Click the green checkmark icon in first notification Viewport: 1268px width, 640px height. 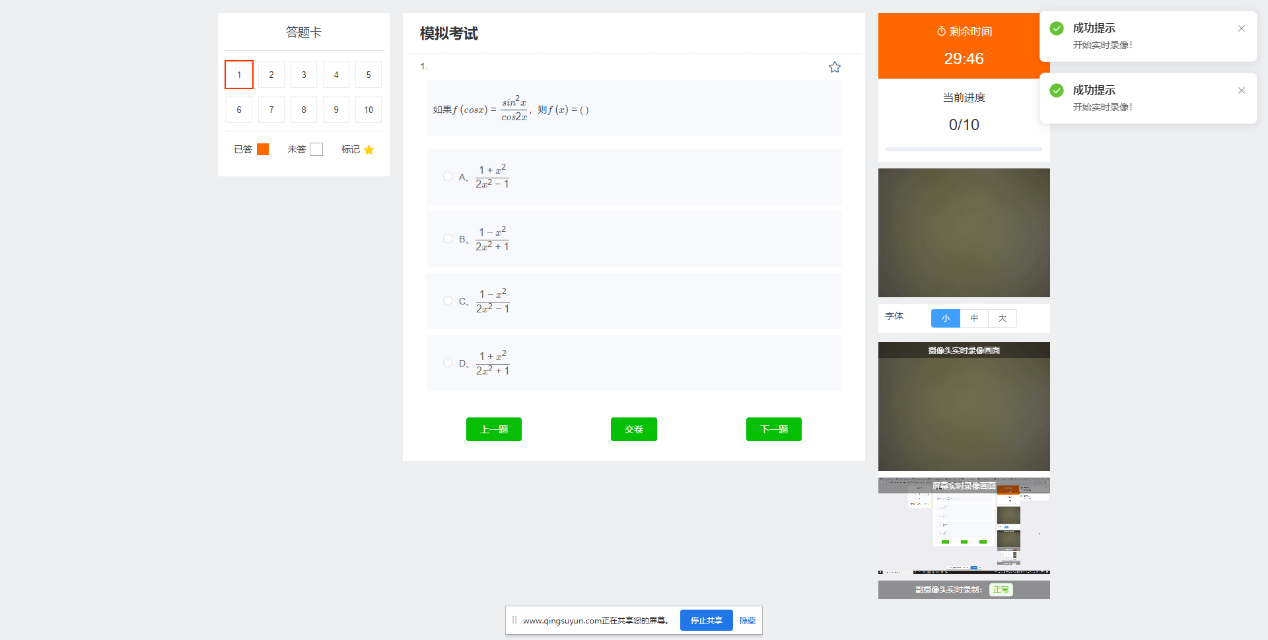[x=1056, y=29]
